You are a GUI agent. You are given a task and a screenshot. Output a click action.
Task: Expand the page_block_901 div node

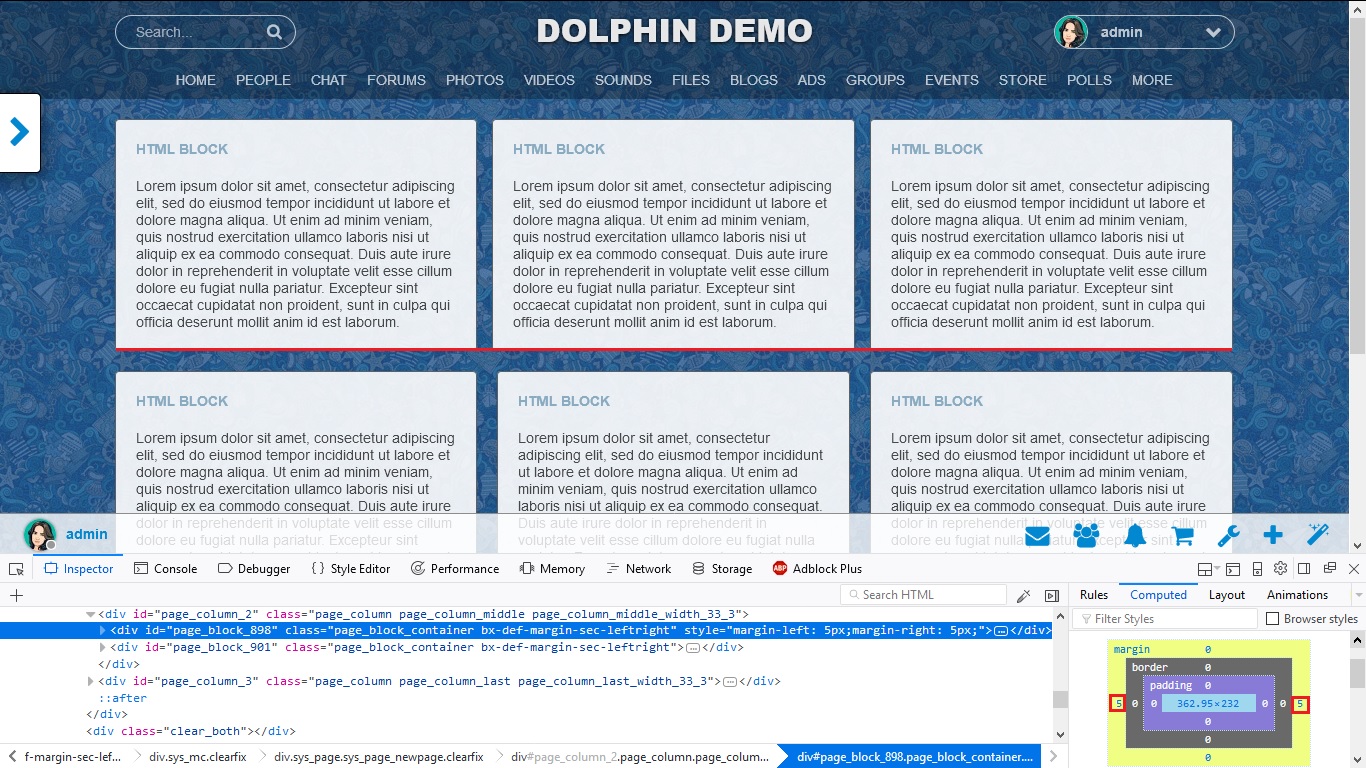click(x=103, y=648)
